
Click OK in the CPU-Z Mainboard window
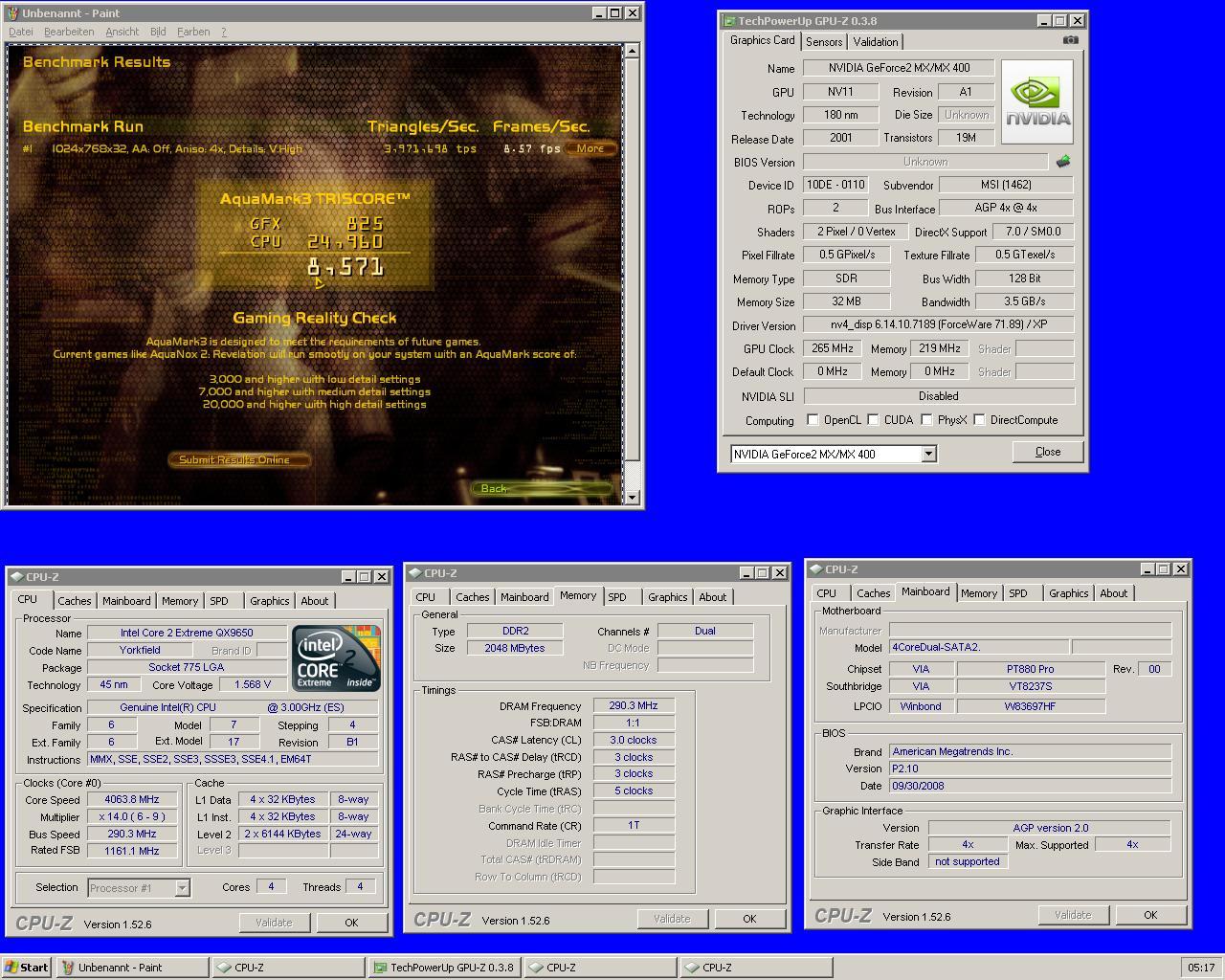pyautogui.click(x=1150, y=915)
